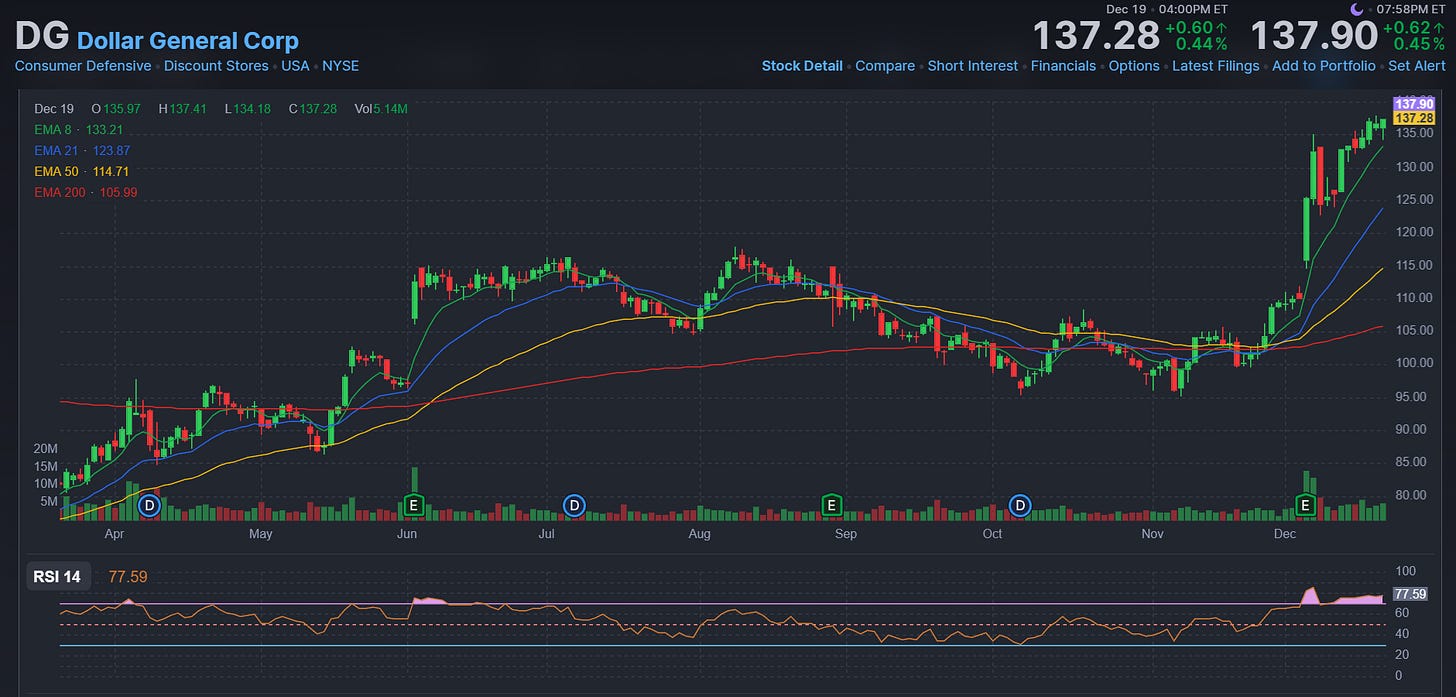
Task: Click the April dividend marker D
Action: pyautogui.click(x=150, y=505)
